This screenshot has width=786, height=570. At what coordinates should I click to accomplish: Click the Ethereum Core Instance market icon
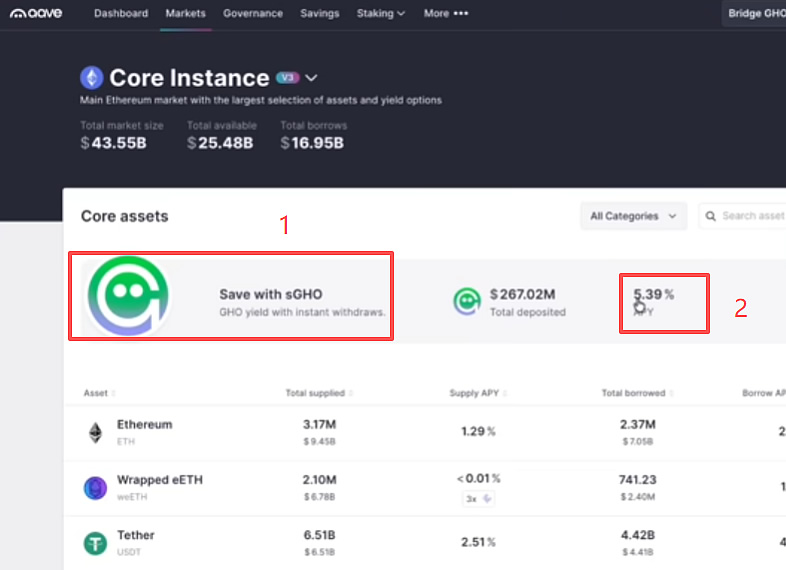coord(91,78)
